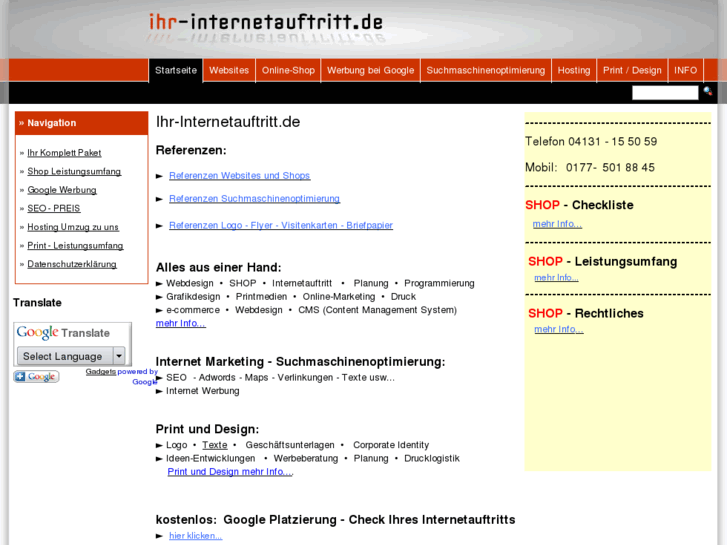
Task: Select Werbung bei Google menu item
Action: (x=370, y=71)
